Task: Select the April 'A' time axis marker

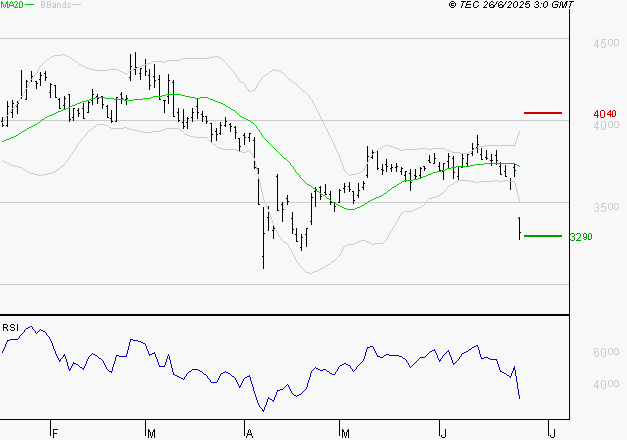Action: [x=249, y=433]
